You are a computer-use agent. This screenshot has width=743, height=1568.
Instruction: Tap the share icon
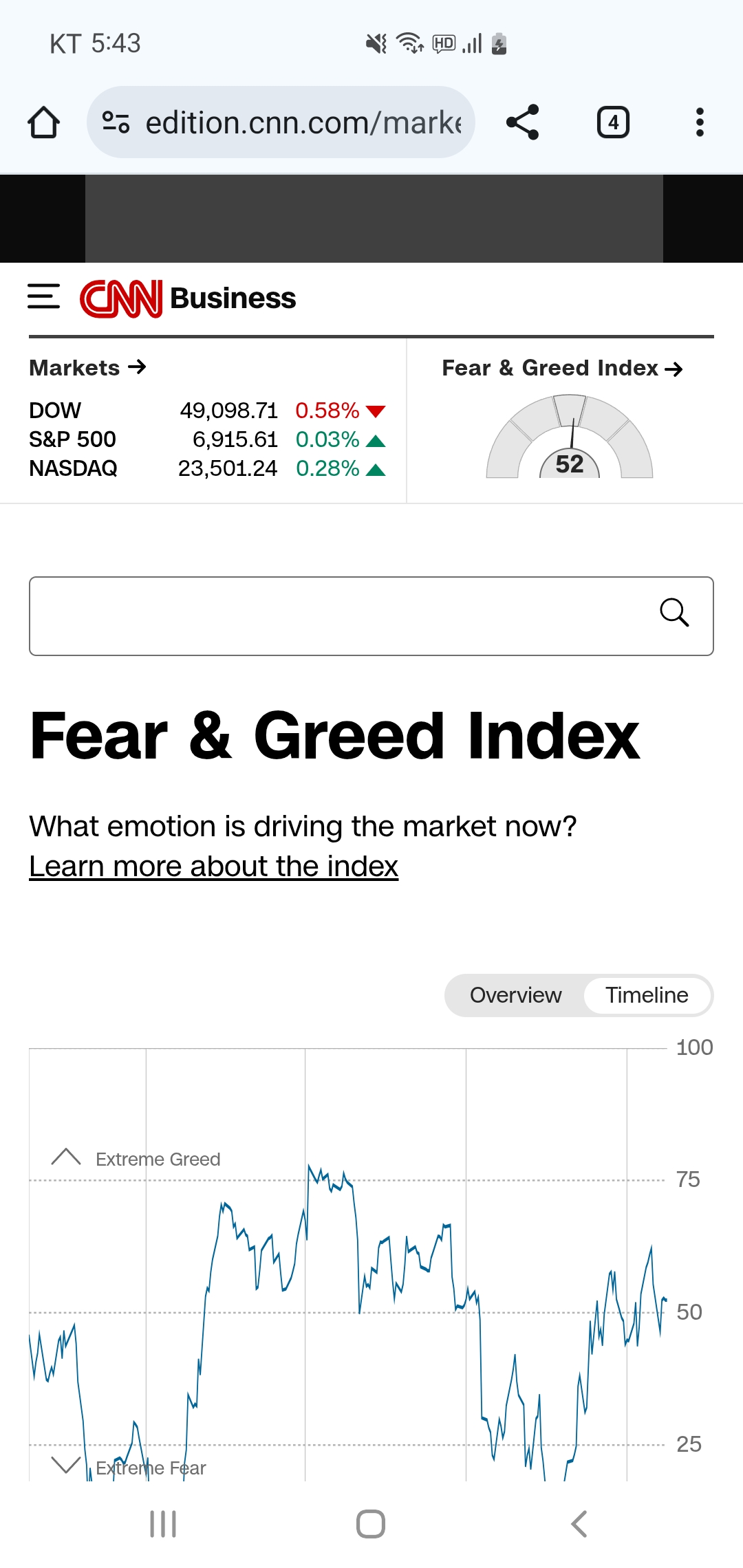(522, 122)
